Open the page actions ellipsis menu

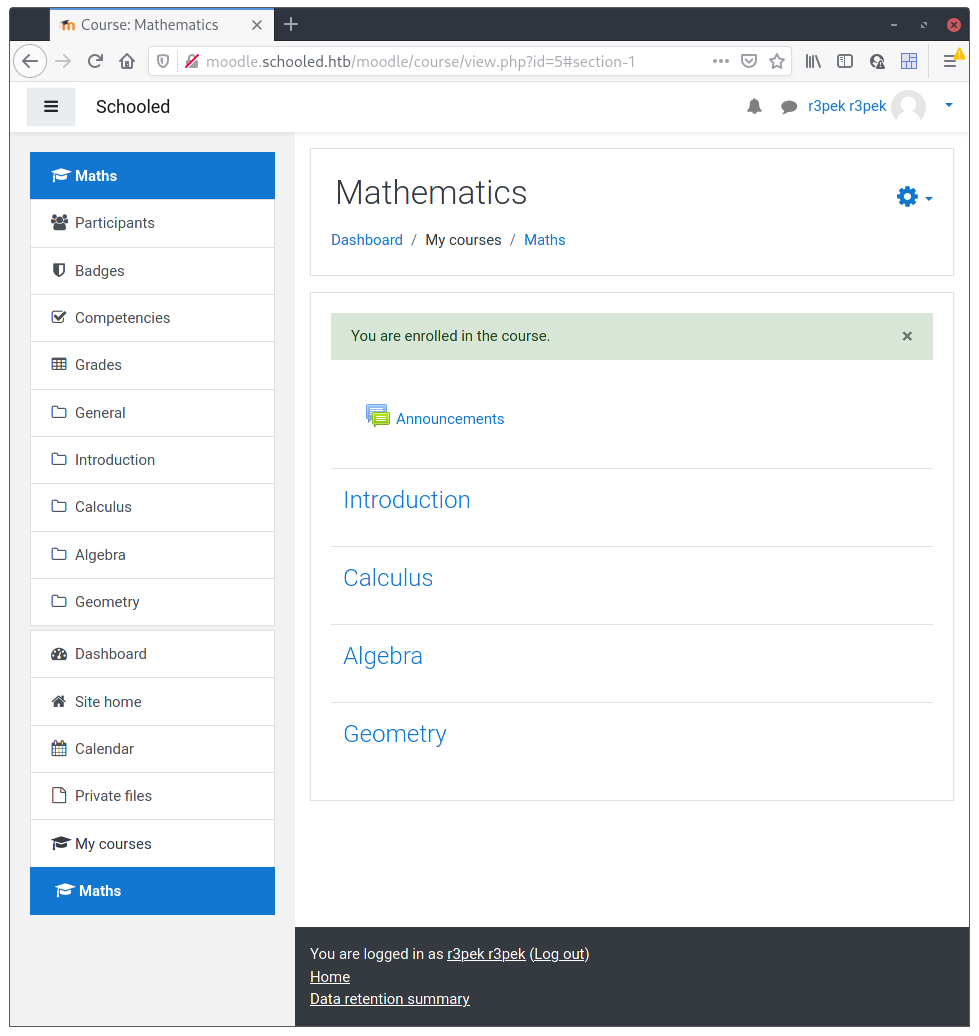(720, 61)
